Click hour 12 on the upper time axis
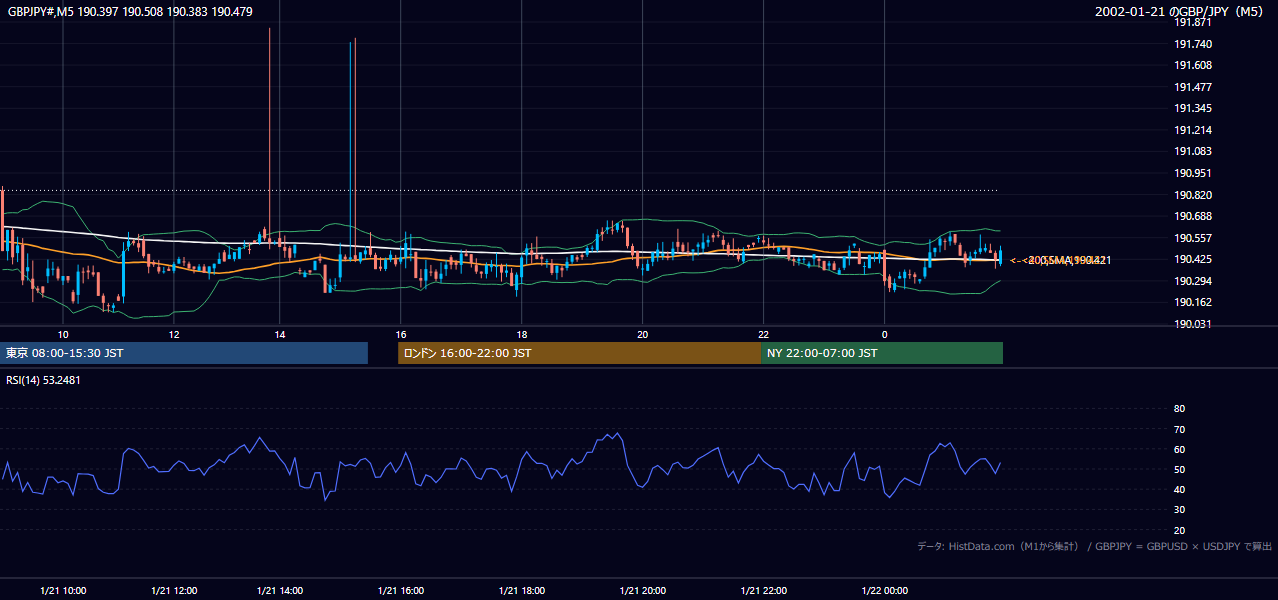The image size is (1278, 600). [x=174, y=334]
